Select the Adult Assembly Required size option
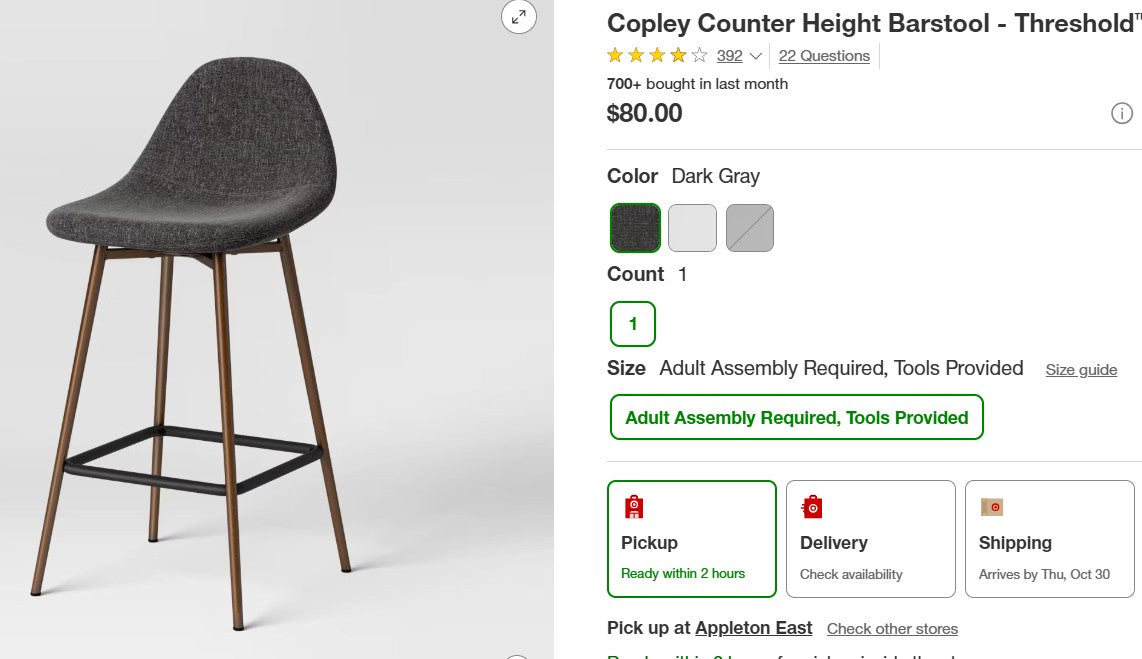 (x=797, y=417)
